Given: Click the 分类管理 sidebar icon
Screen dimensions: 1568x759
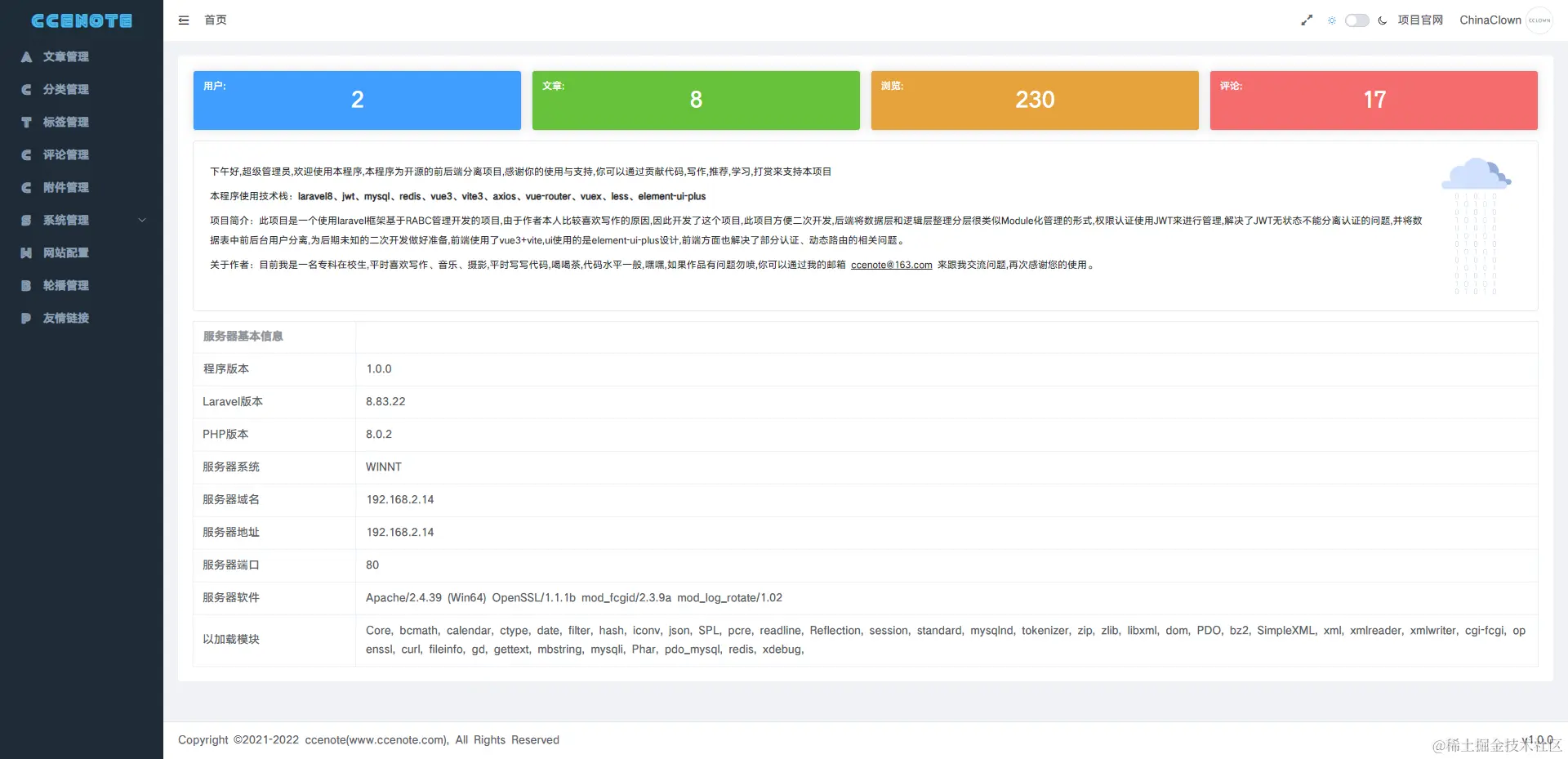Looking at the screenshot, I should click(26, 89).
